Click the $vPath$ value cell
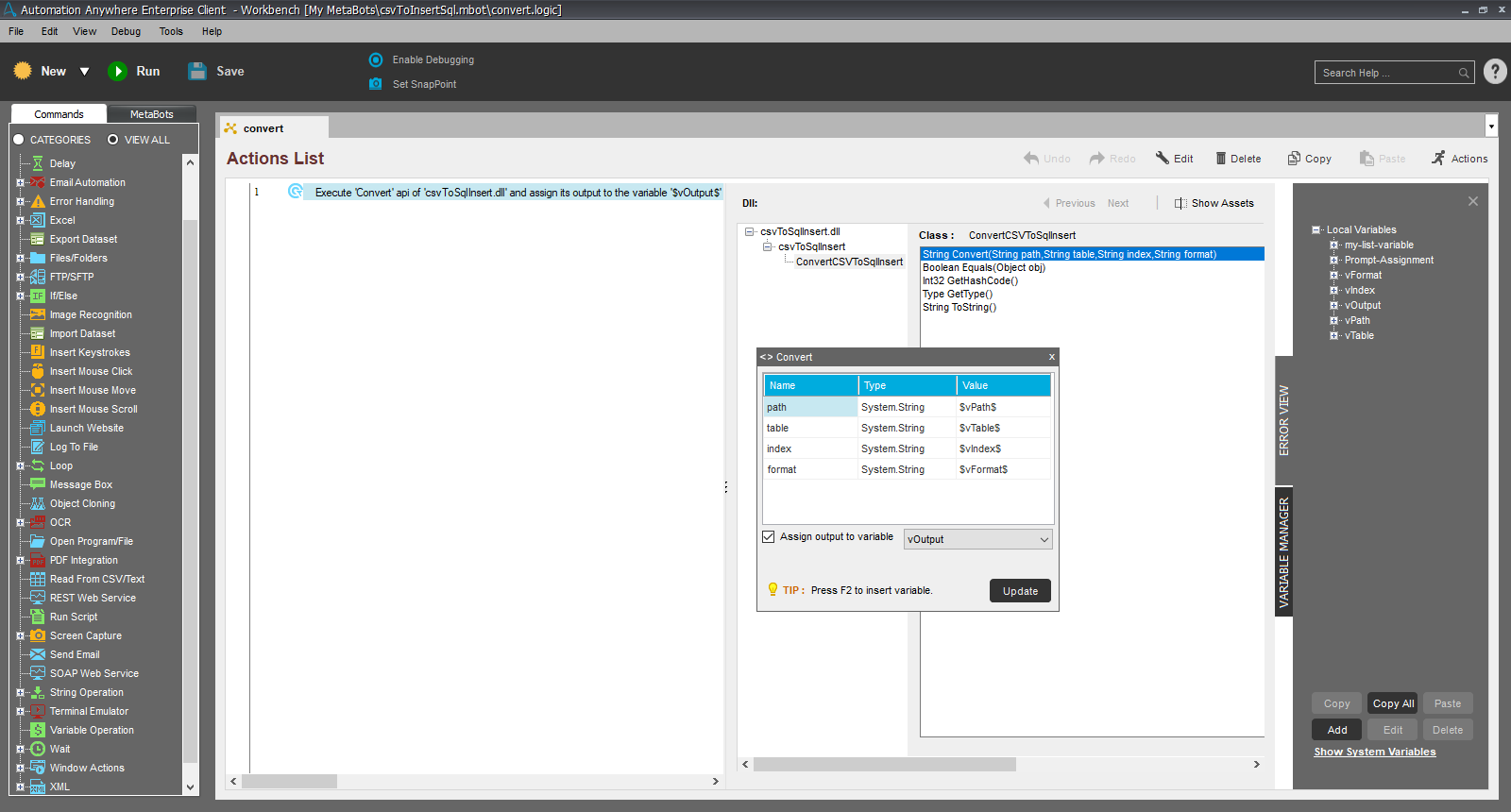The height and width of the screenshot is (812, 1511). pos(1003,408)
